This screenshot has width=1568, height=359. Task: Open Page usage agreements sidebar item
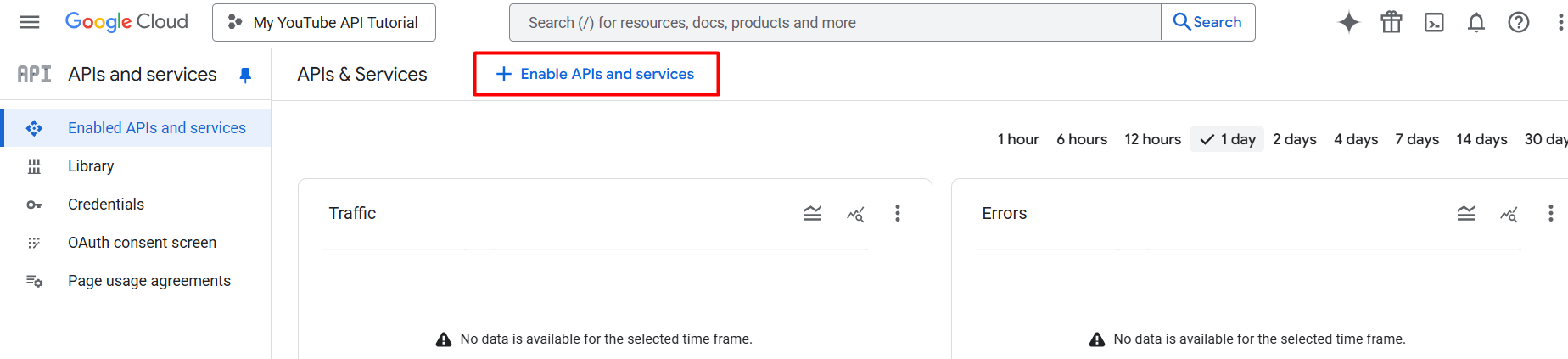(136, 281)
